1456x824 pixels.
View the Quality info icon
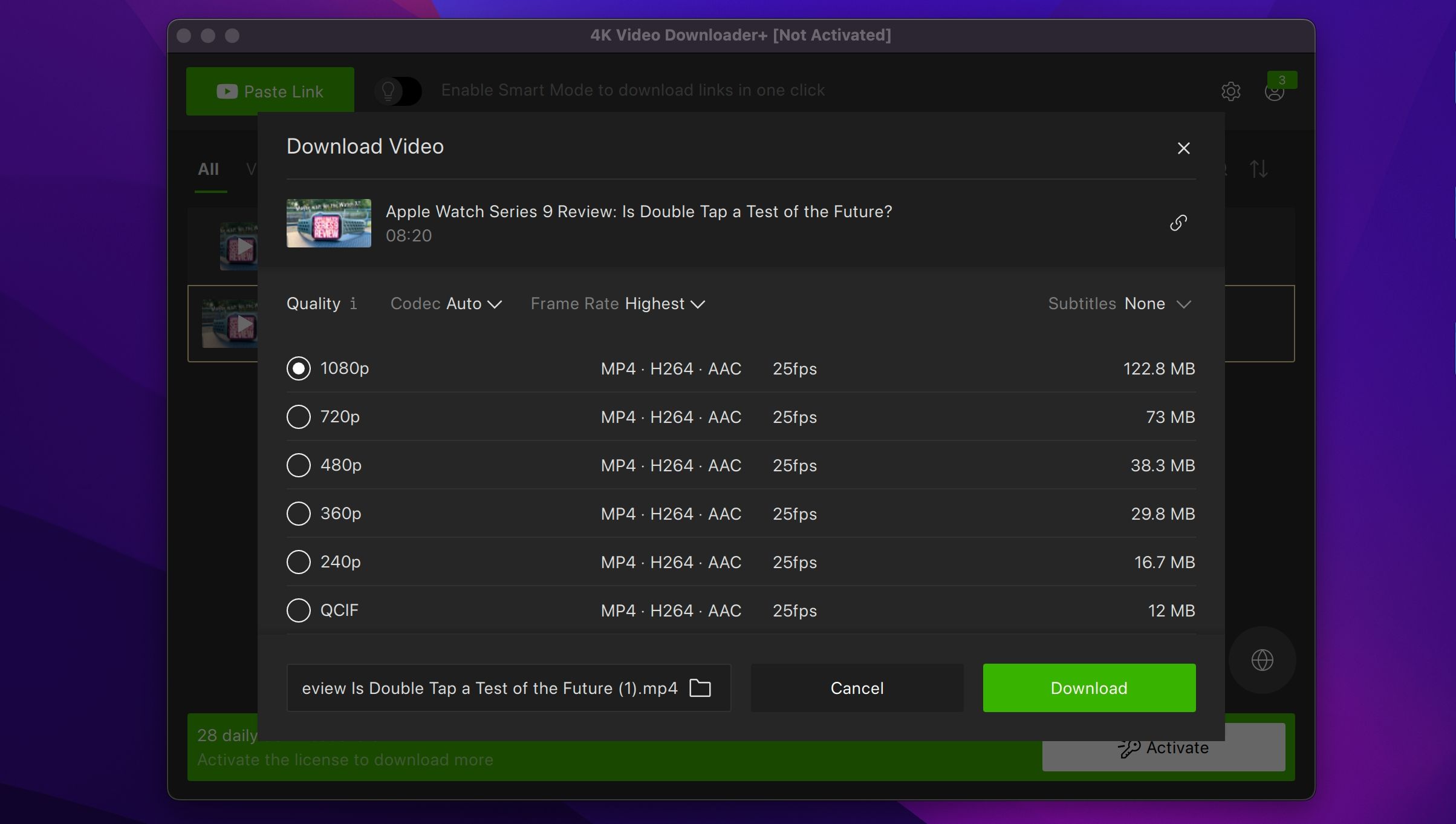pos(354,304)
